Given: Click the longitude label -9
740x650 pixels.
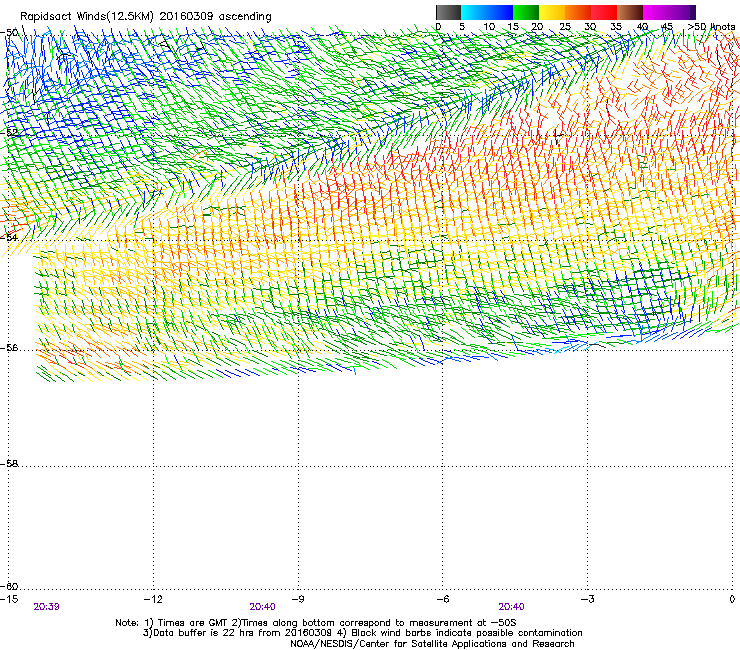Looking at the screenshot, I should click(x=297, y=599).
